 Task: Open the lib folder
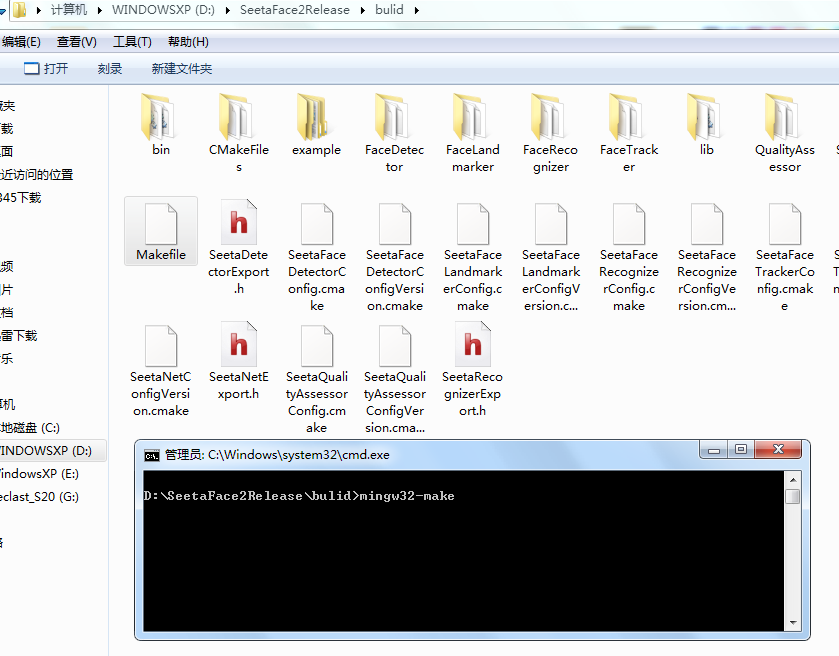707,120
